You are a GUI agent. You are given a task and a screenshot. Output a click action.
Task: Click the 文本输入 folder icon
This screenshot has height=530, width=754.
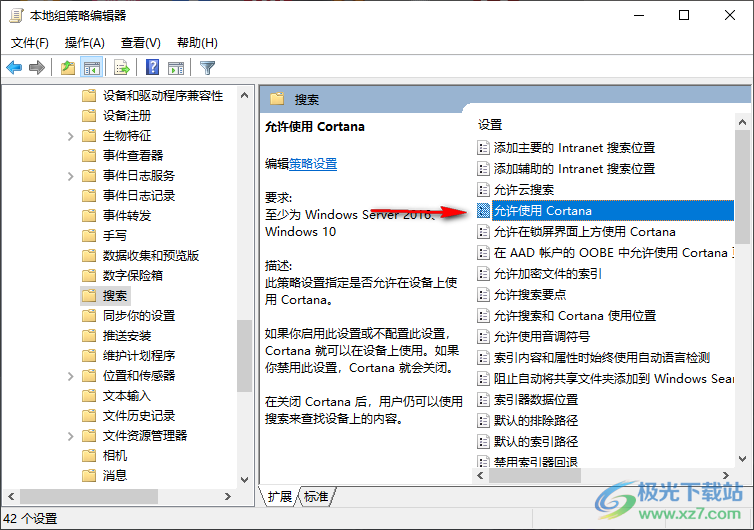pos(89,396)
